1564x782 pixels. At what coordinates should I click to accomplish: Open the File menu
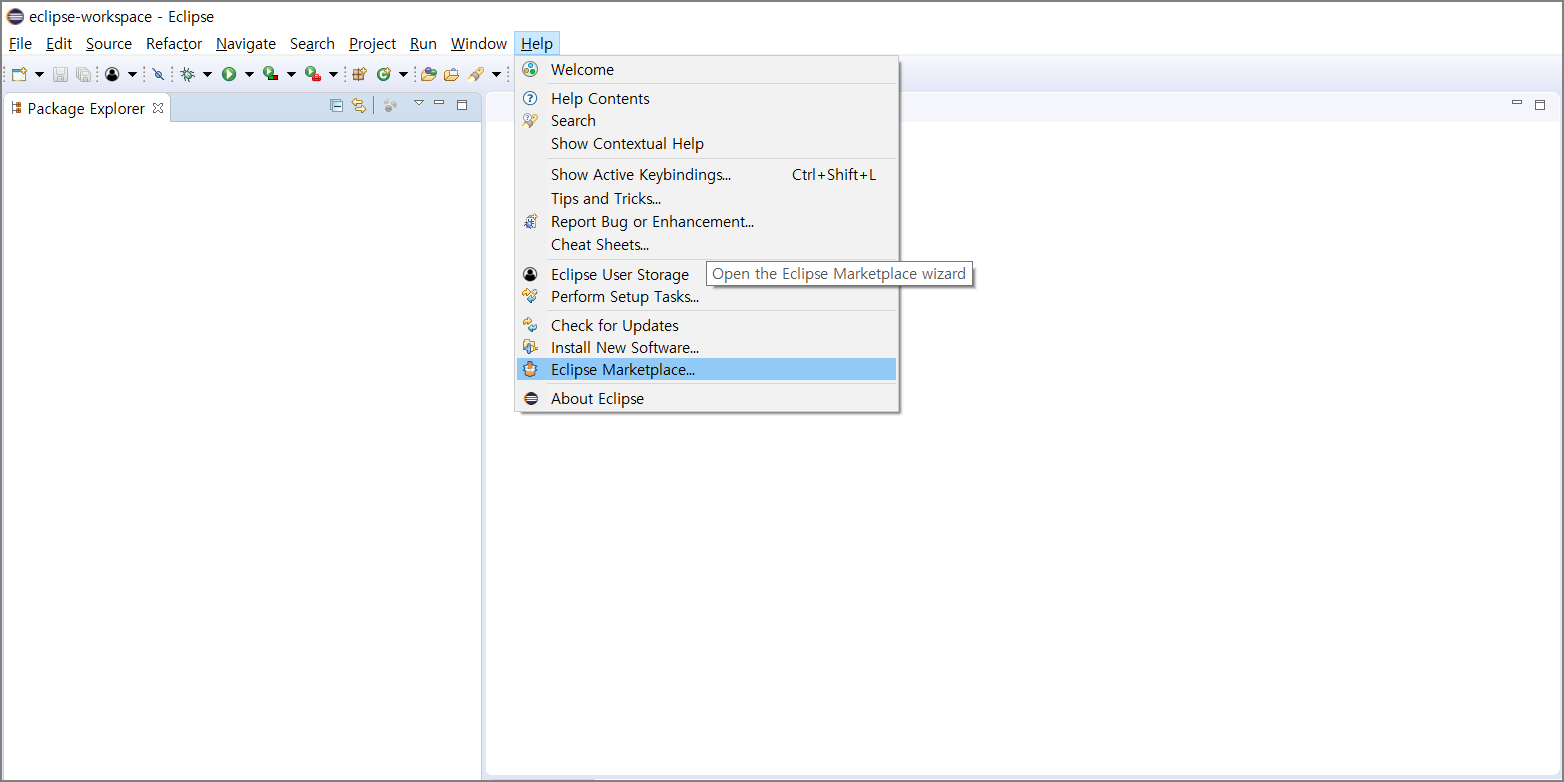click(x=20, y=44)
